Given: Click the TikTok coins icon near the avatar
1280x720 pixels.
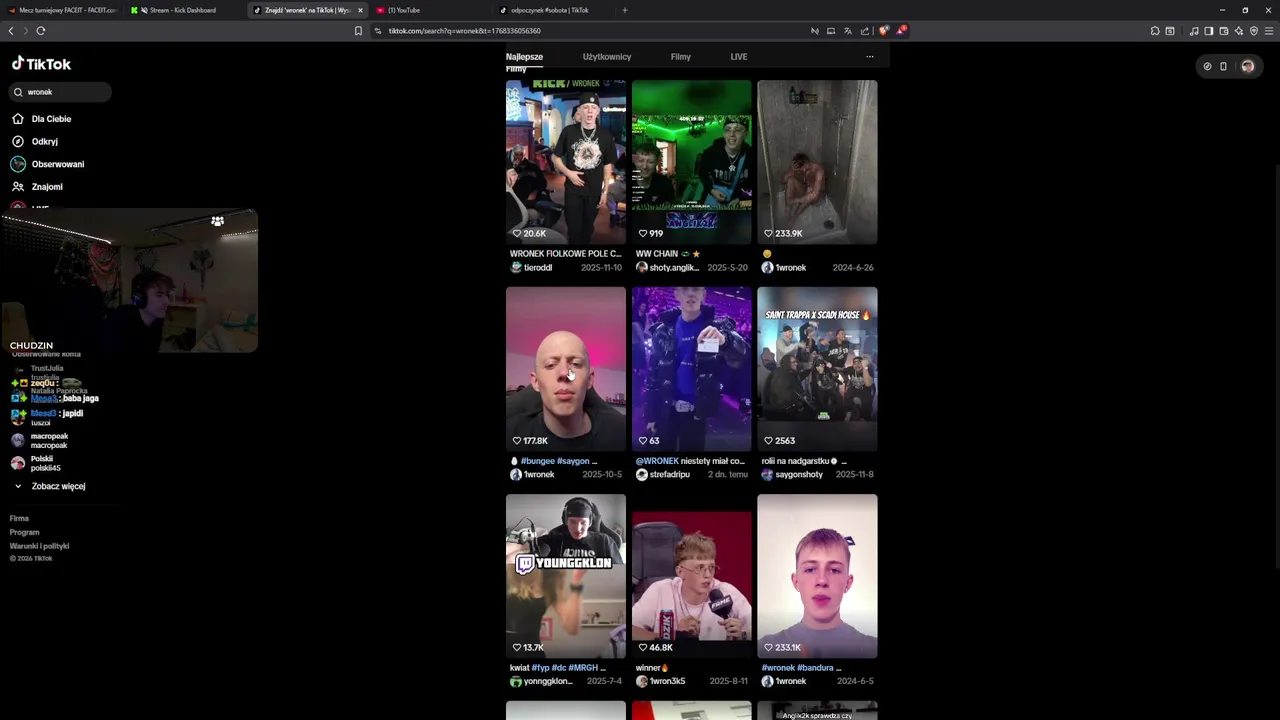Looking at the screenshot, I should point(1207,66).
